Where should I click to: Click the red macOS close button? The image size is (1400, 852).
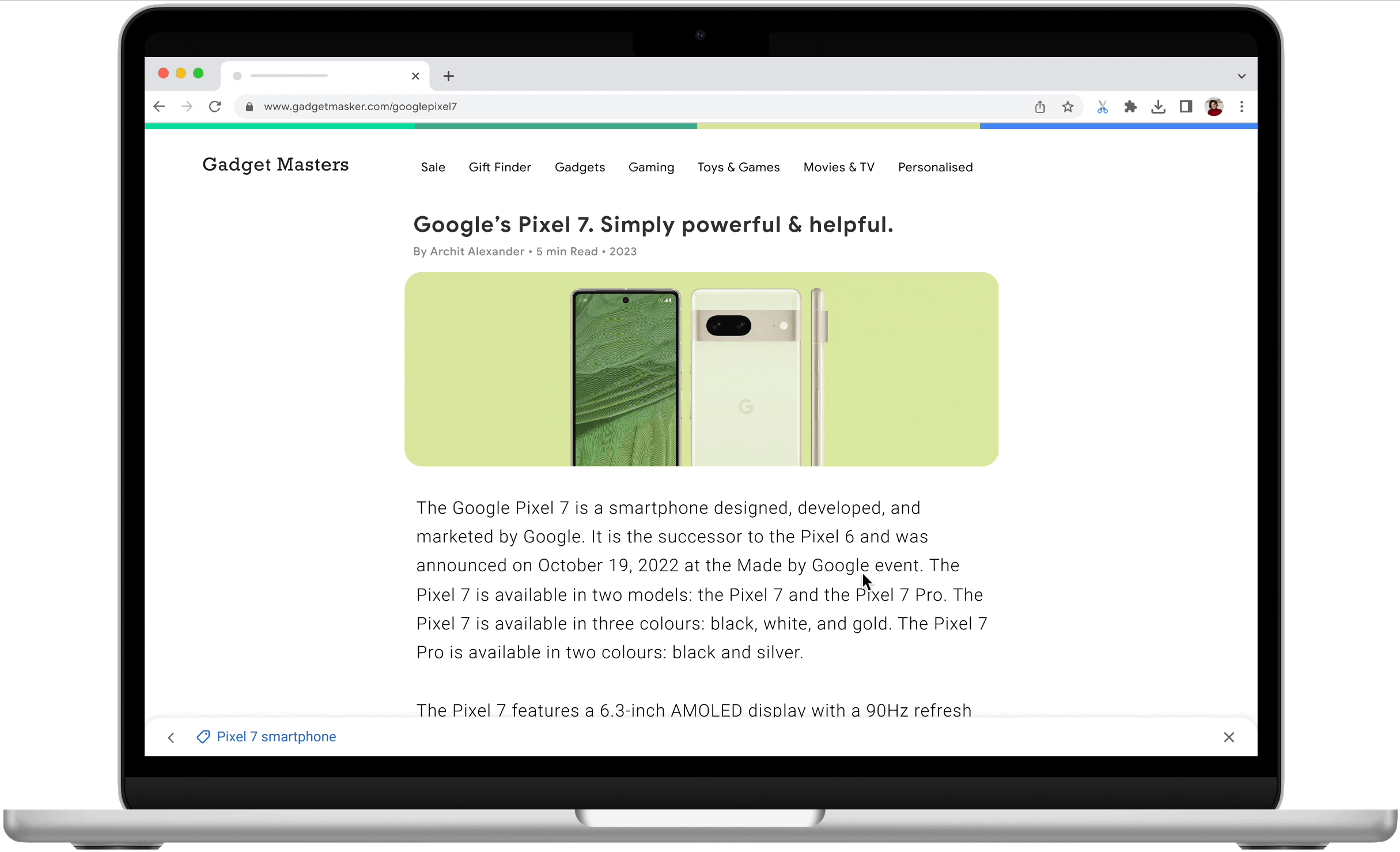click(x=163, y=73)
